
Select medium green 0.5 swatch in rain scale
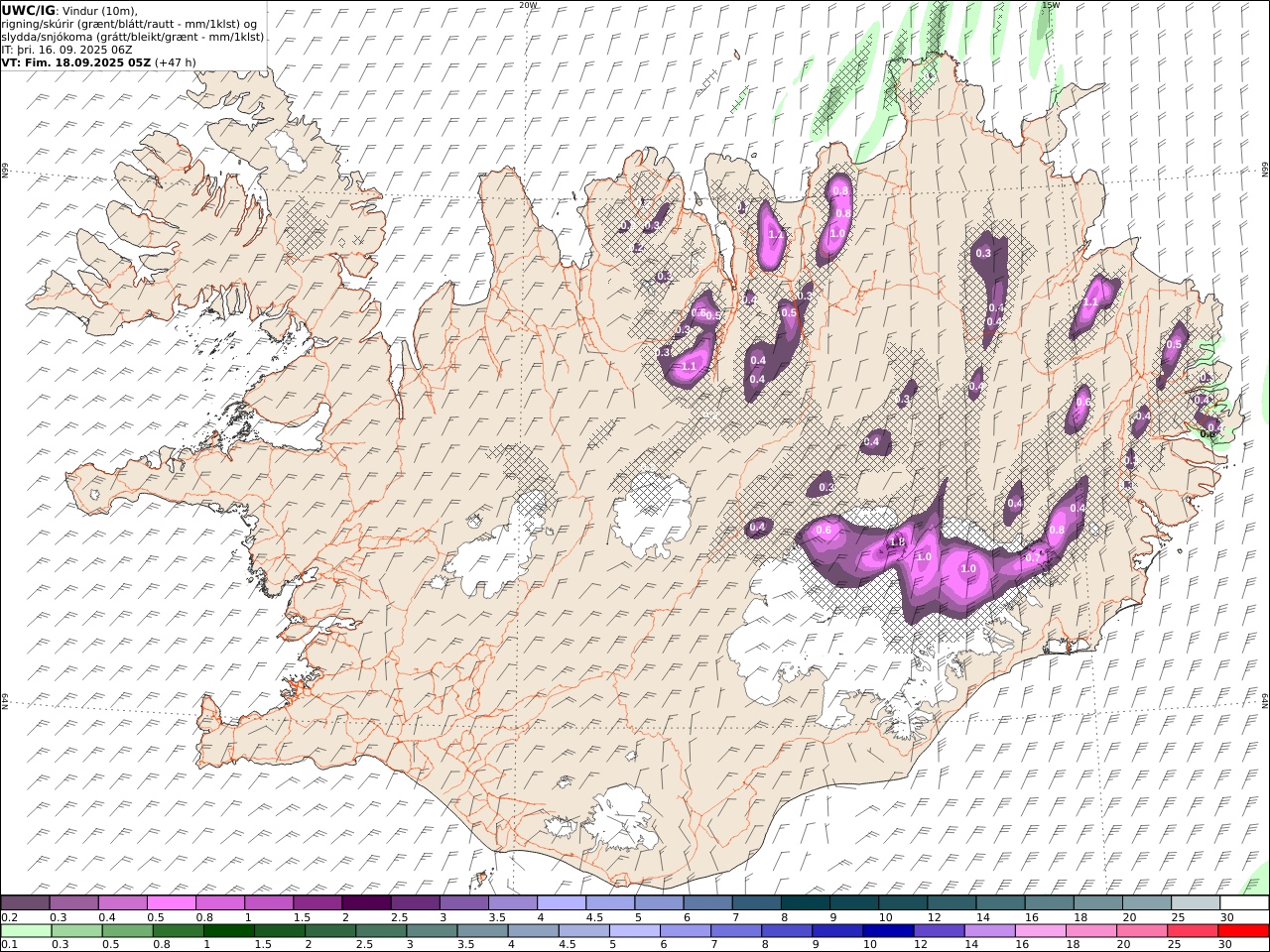[127, 931]
